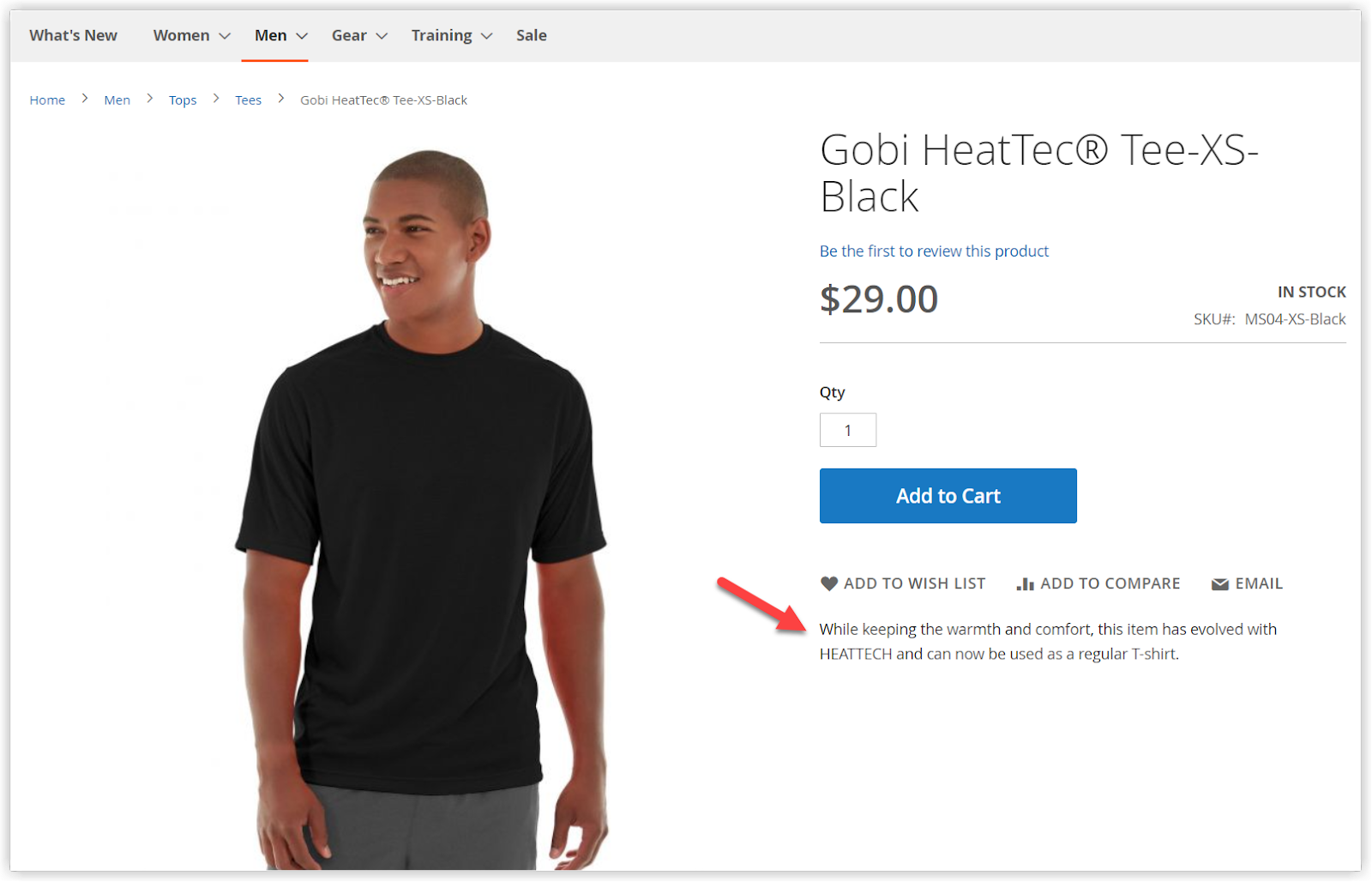Click the breadcrumb chevron after Tops
Image resolution: width=1372 pixels, height=882 pixels.
click(214, 99)
